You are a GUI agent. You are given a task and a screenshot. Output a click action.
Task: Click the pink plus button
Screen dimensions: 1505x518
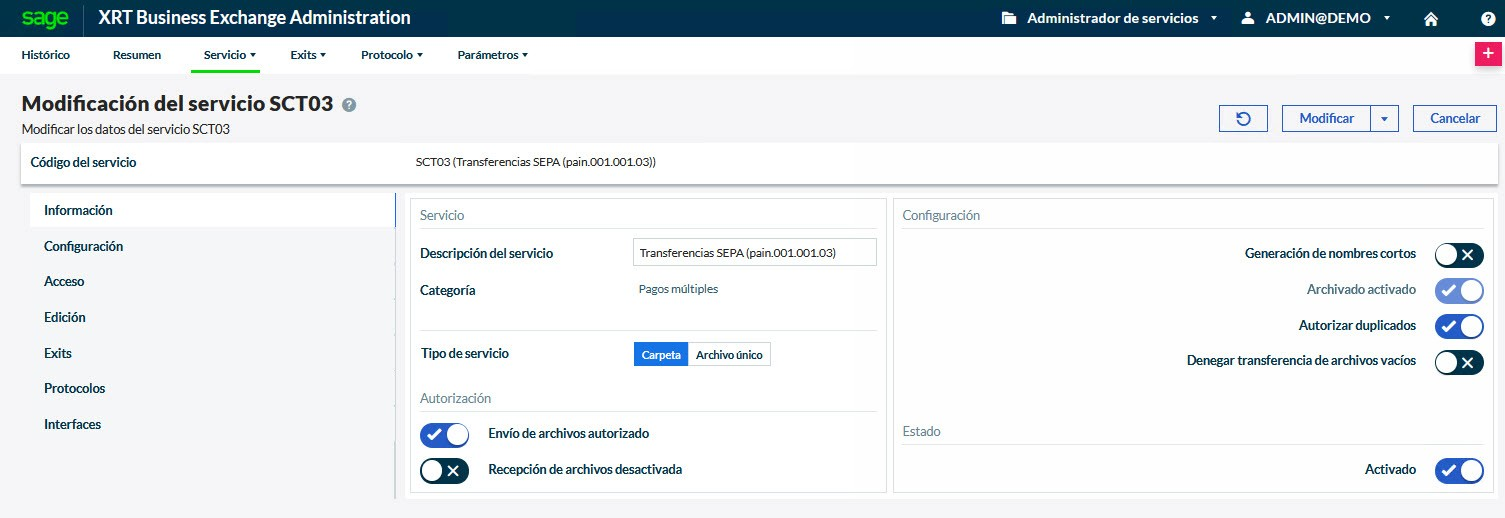point(1488,54)
